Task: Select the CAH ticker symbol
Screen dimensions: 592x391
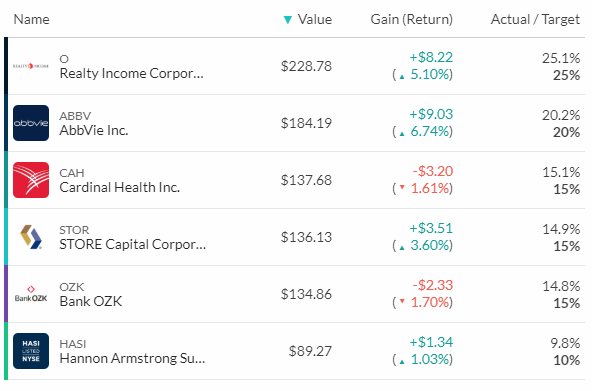Action: click(x=72, y=173)
